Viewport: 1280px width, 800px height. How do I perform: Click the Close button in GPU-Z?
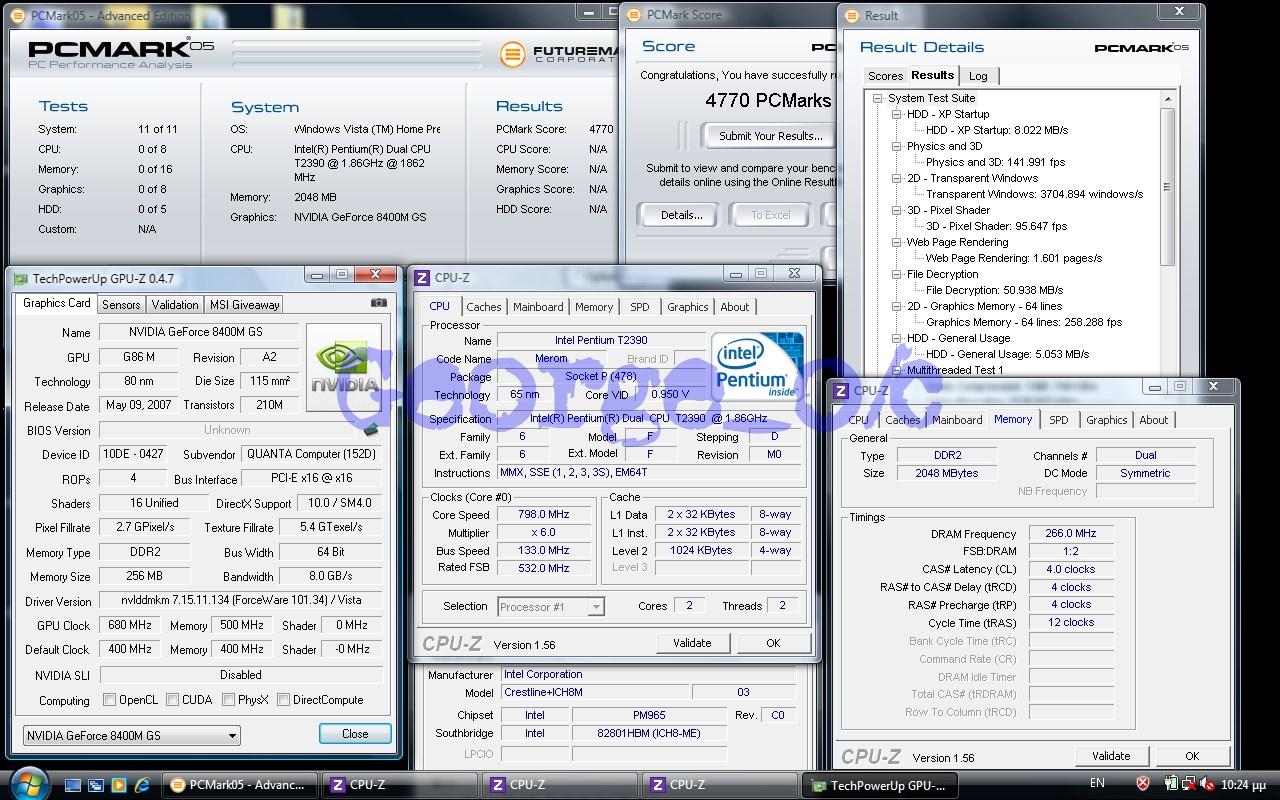coord(355,734)
